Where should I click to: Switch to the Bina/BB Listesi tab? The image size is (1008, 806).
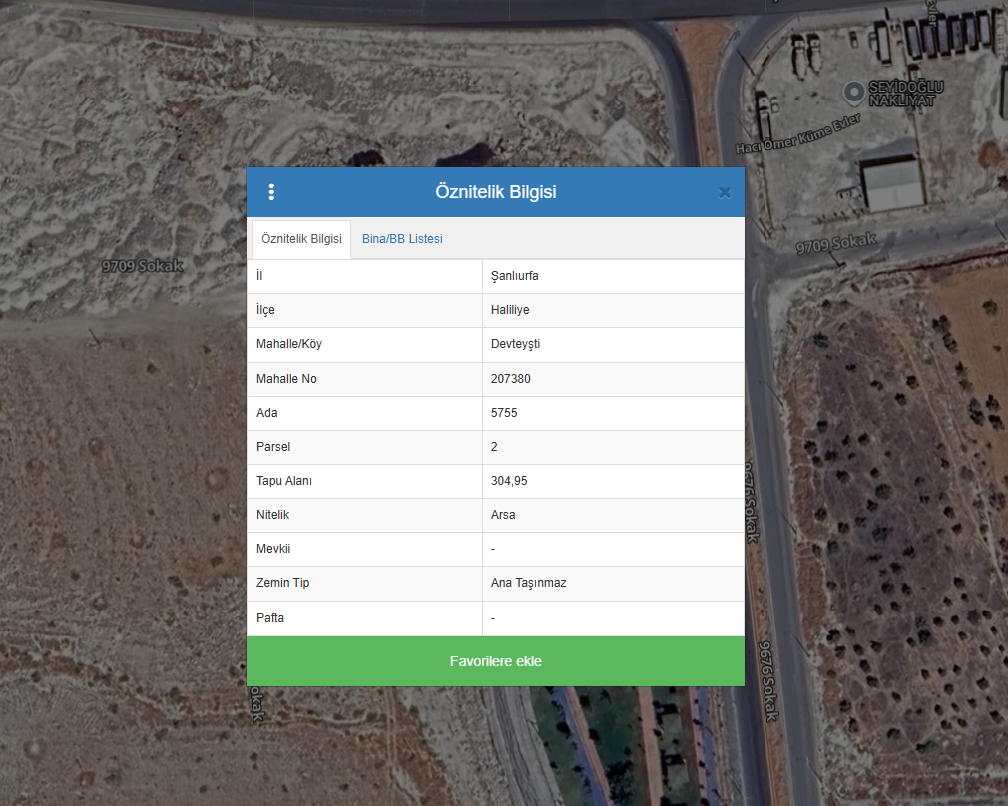pyautogui.click(x=402, y=239)
